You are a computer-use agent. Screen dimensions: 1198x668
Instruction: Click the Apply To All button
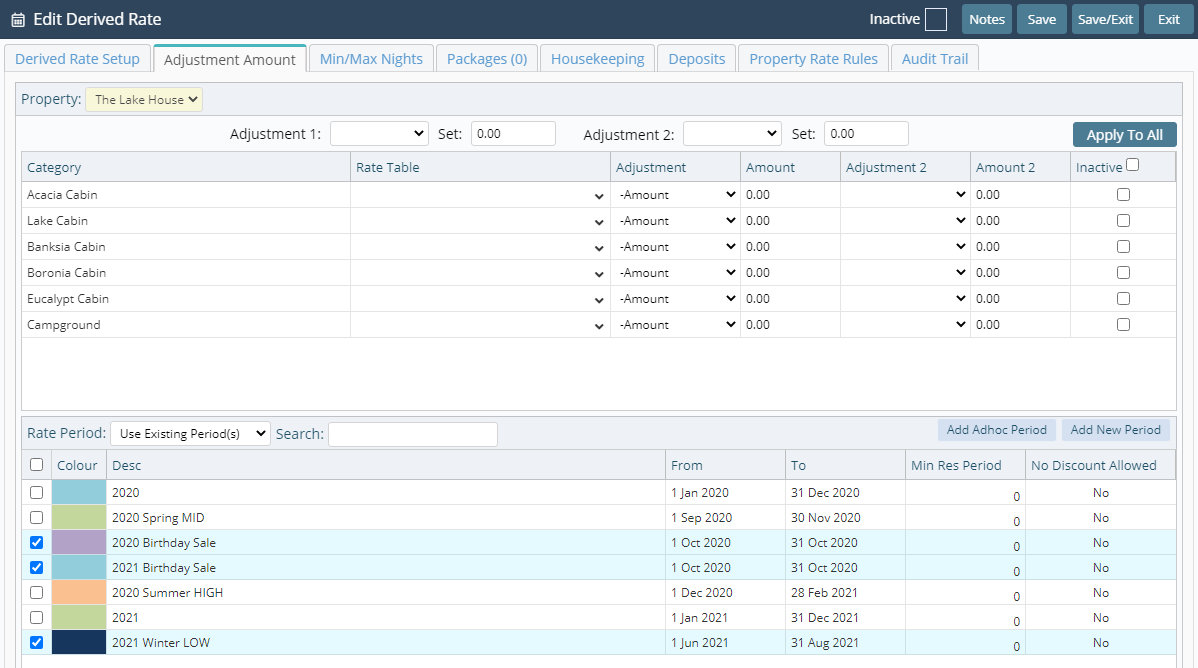tap(1124, 135)
